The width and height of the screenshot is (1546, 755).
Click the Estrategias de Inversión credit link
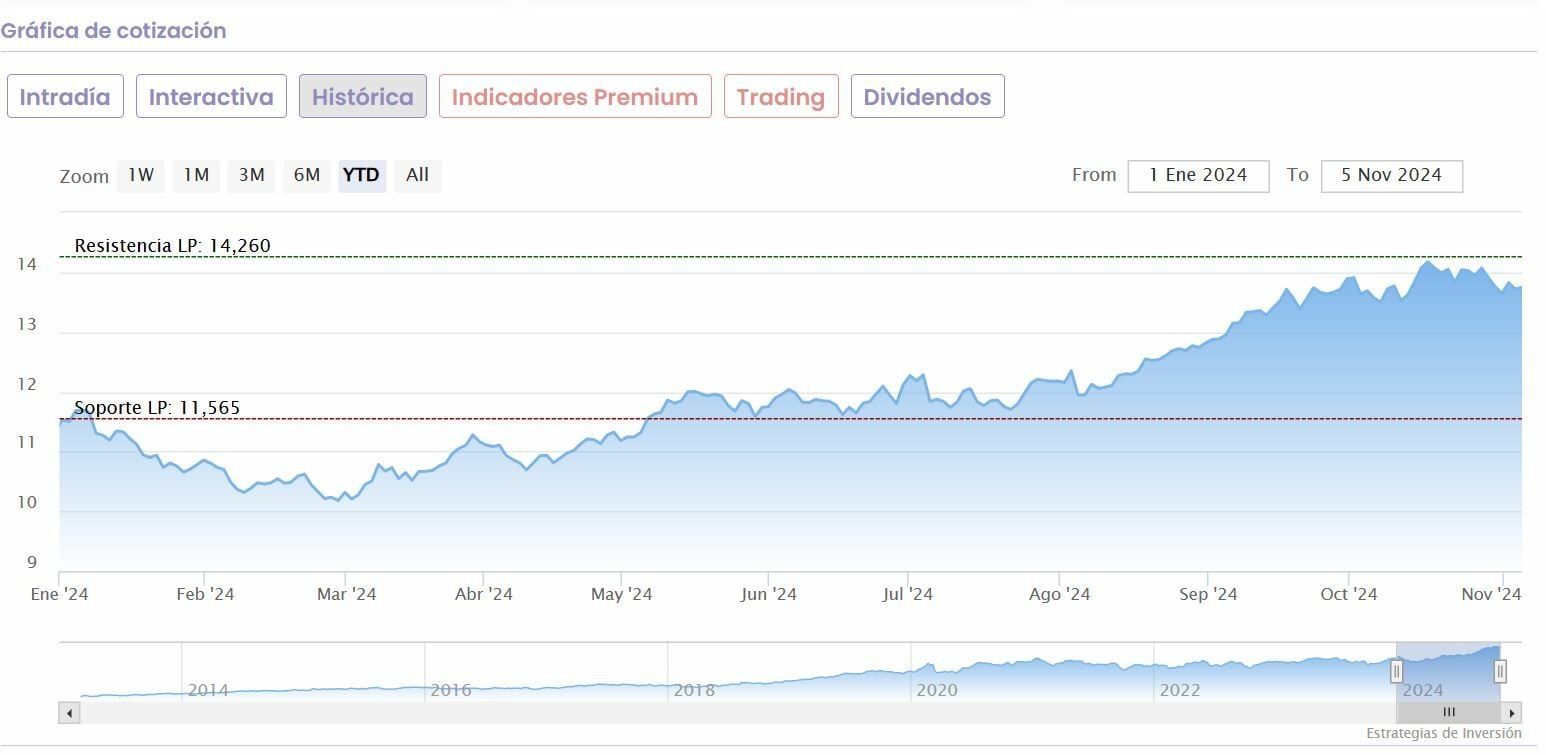point(1444,733)
